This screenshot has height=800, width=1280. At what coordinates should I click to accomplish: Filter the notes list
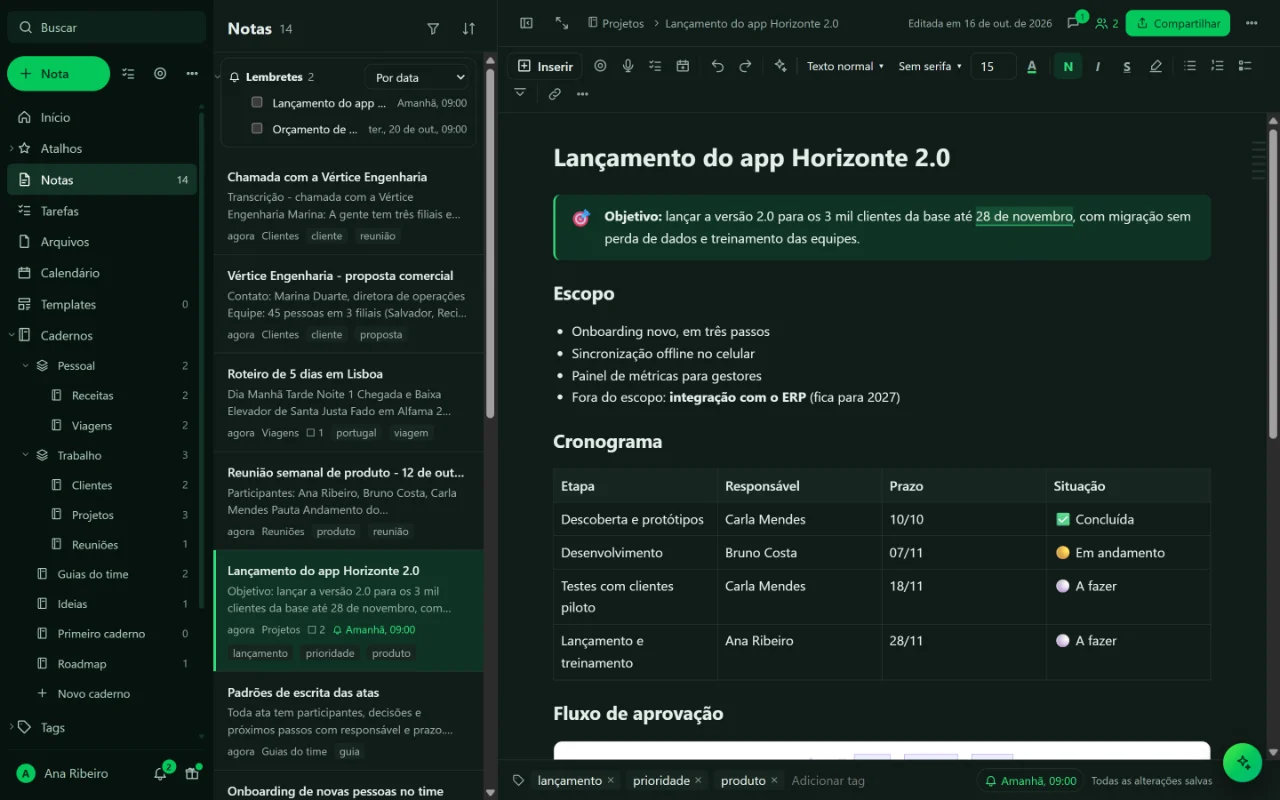433,29
